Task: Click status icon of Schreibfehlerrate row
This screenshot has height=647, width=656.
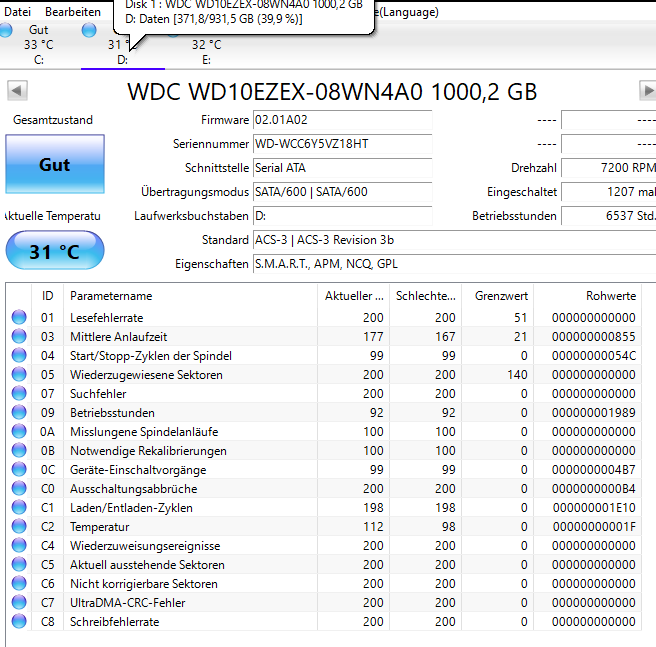Action: [19, 621]
